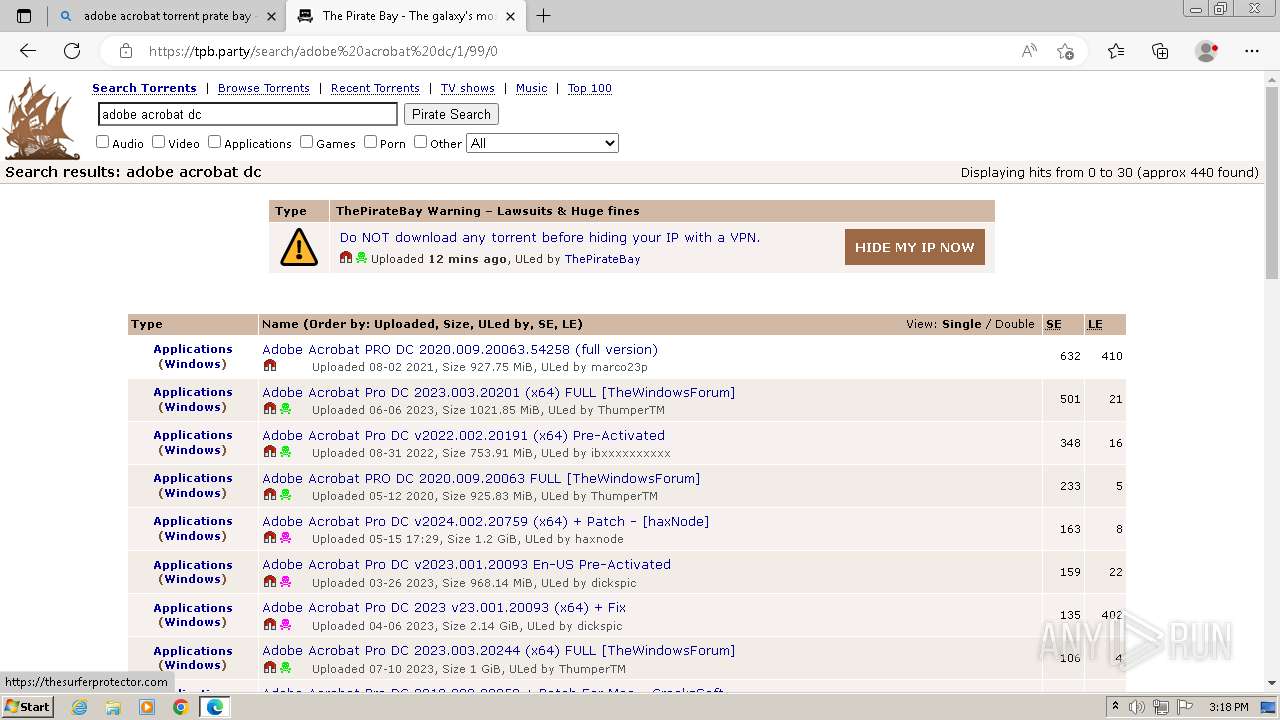Viewport: 1280px width, 720px height.
Task: Click the magnet icon for 2023.003.20201 torrent
Action: point(270,409)
